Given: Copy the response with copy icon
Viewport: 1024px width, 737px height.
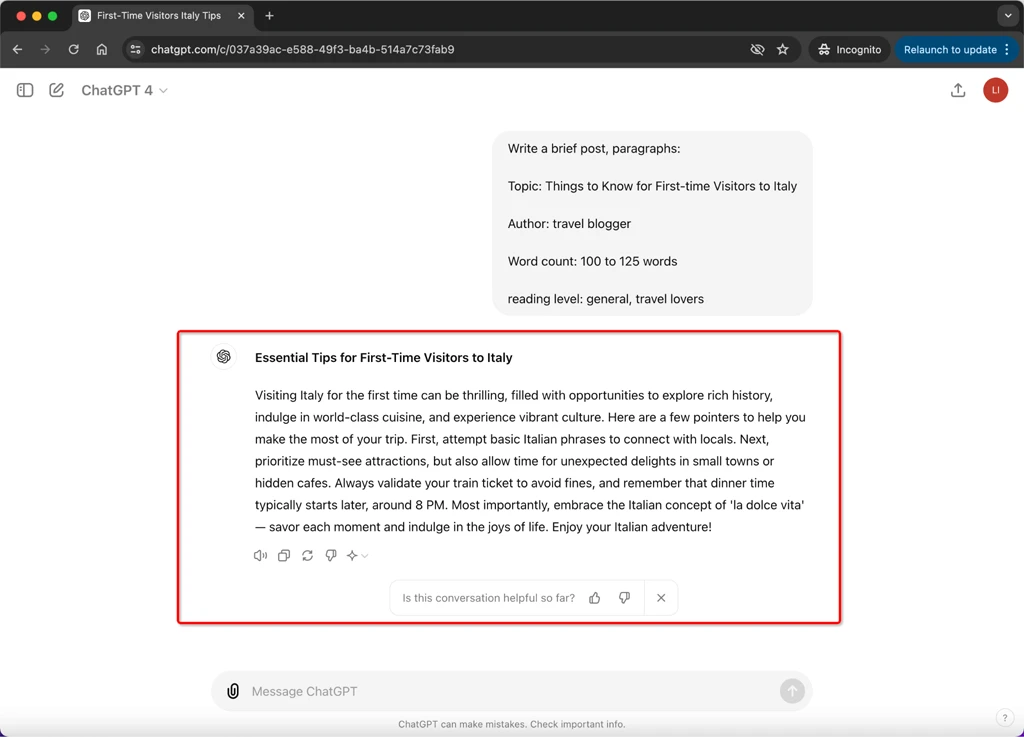Looking at the screenshot, I should point(283,556).
